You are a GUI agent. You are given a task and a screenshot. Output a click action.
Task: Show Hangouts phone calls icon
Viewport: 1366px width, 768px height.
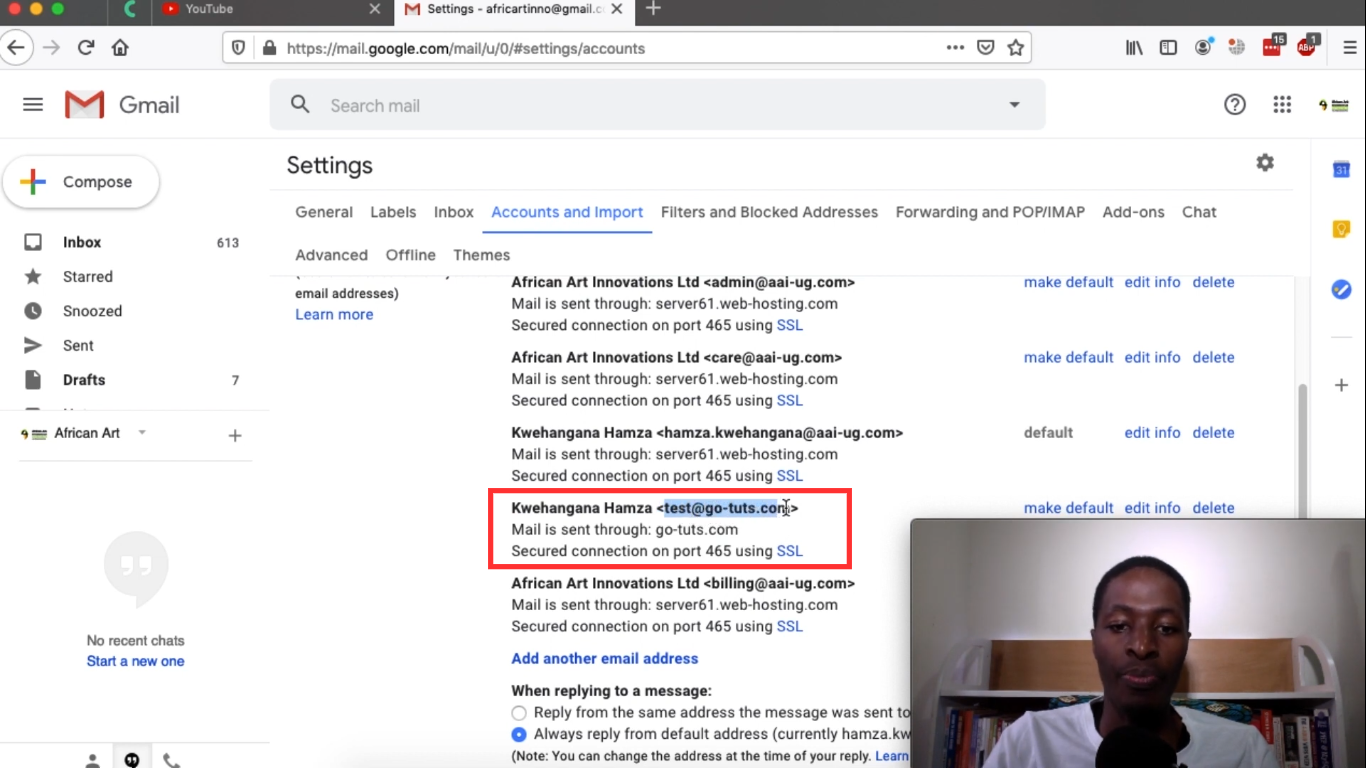[172, 760]
